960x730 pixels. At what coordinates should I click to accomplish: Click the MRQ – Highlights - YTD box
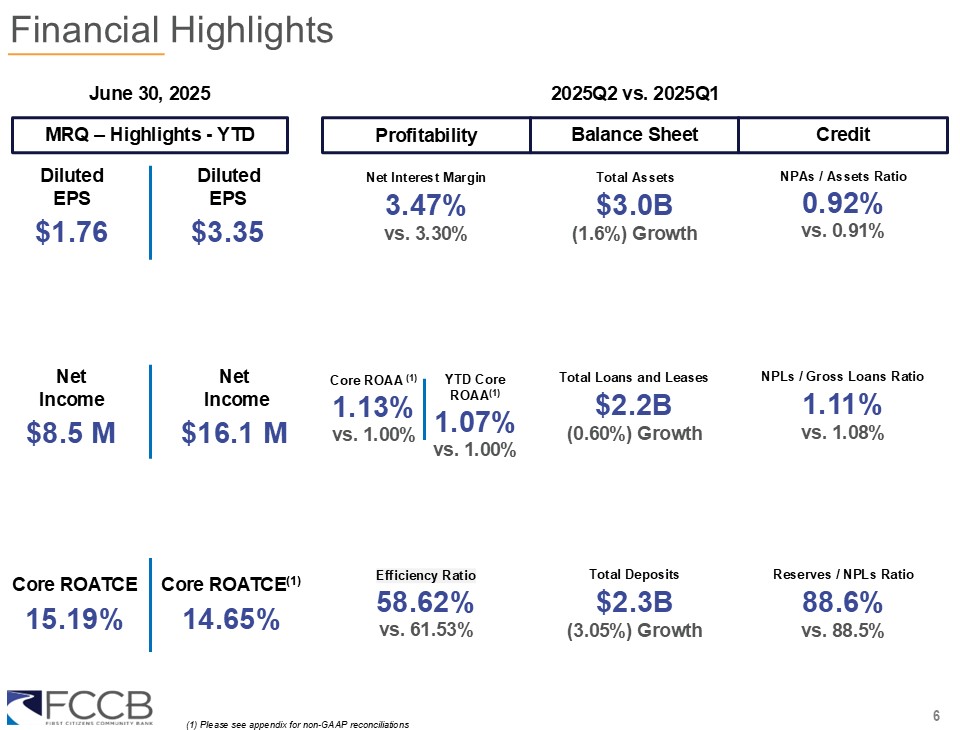click(x=150, y=135)
